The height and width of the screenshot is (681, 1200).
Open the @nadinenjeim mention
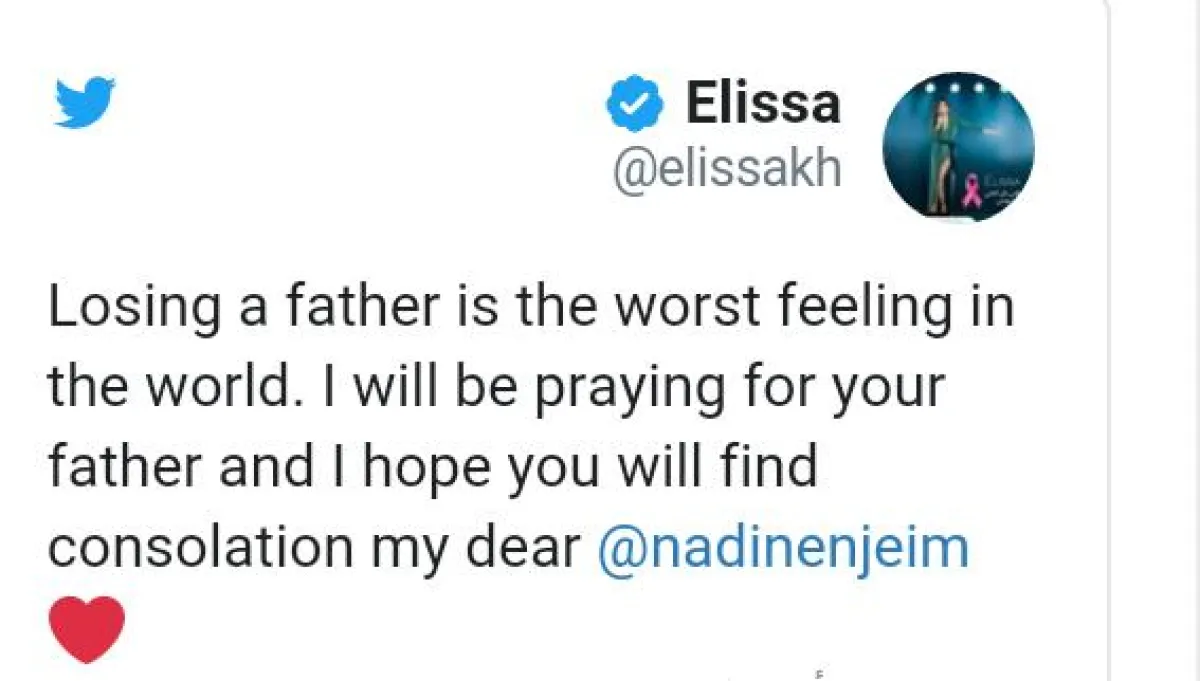tap(782, 549)
